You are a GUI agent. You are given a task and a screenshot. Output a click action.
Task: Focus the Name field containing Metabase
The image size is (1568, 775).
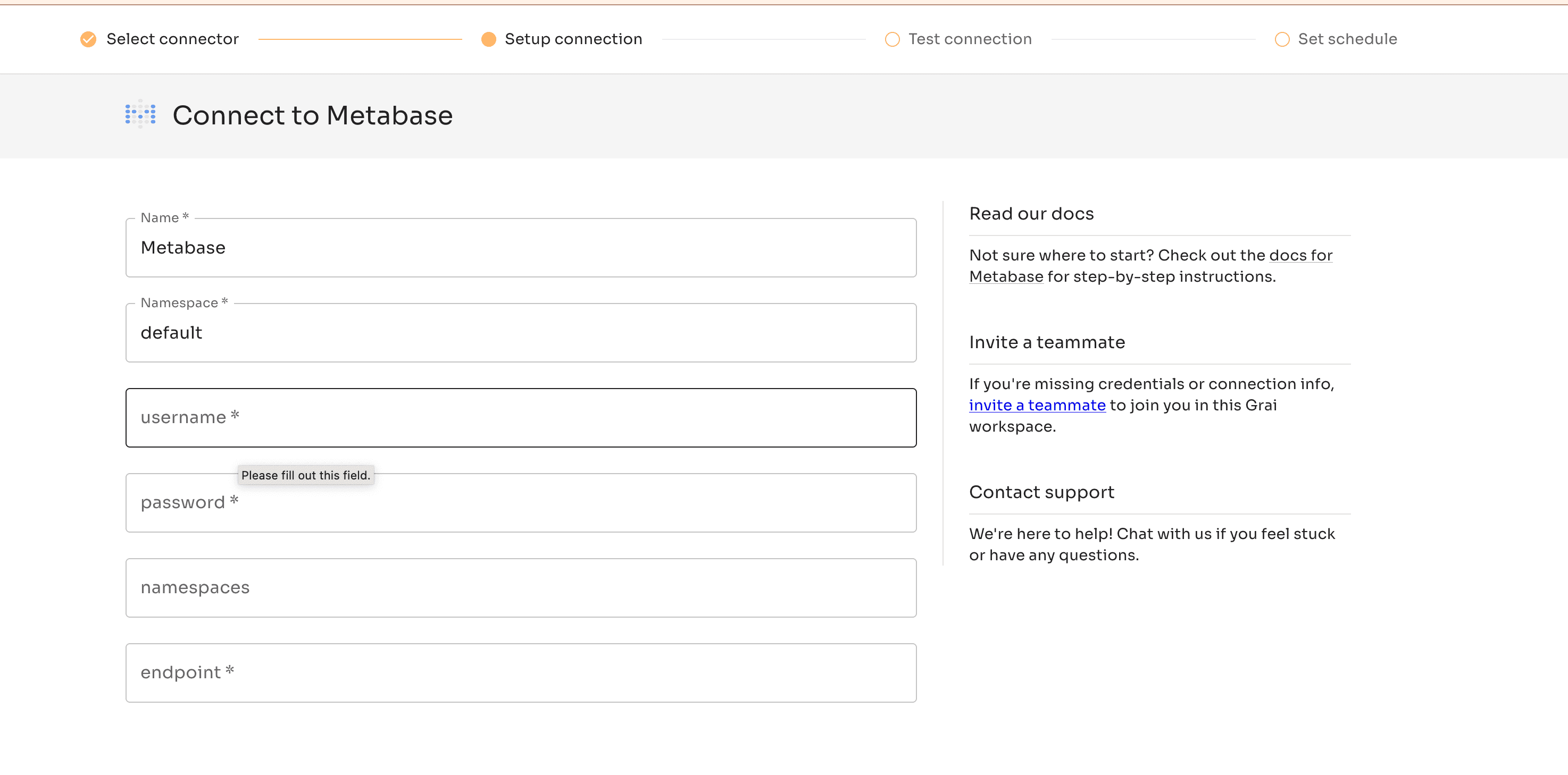(520, 248)
